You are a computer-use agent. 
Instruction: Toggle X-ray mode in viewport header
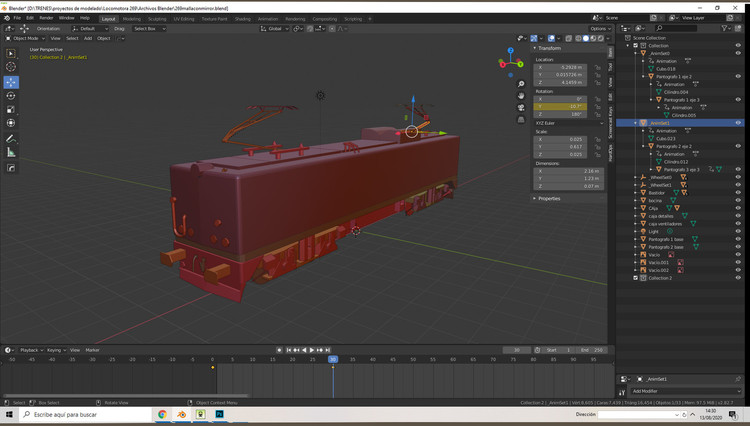coord(569,38)
